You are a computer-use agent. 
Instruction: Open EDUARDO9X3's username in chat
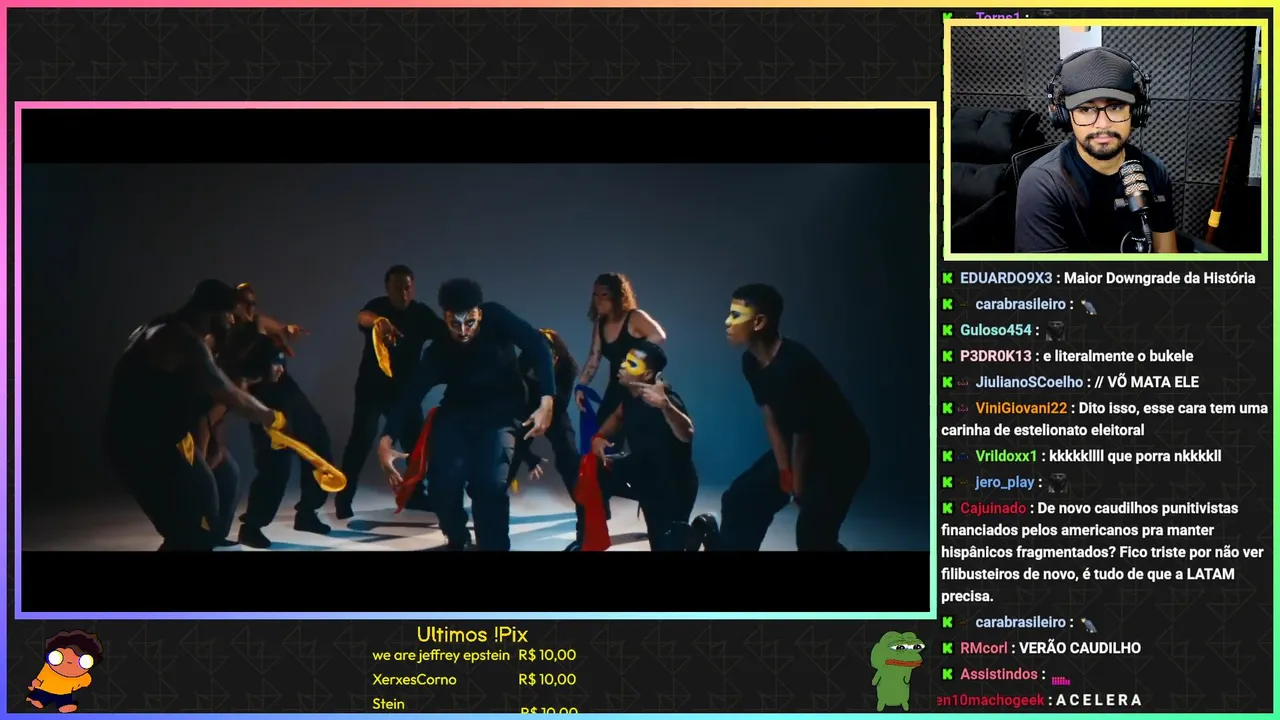pos(1006,278)
